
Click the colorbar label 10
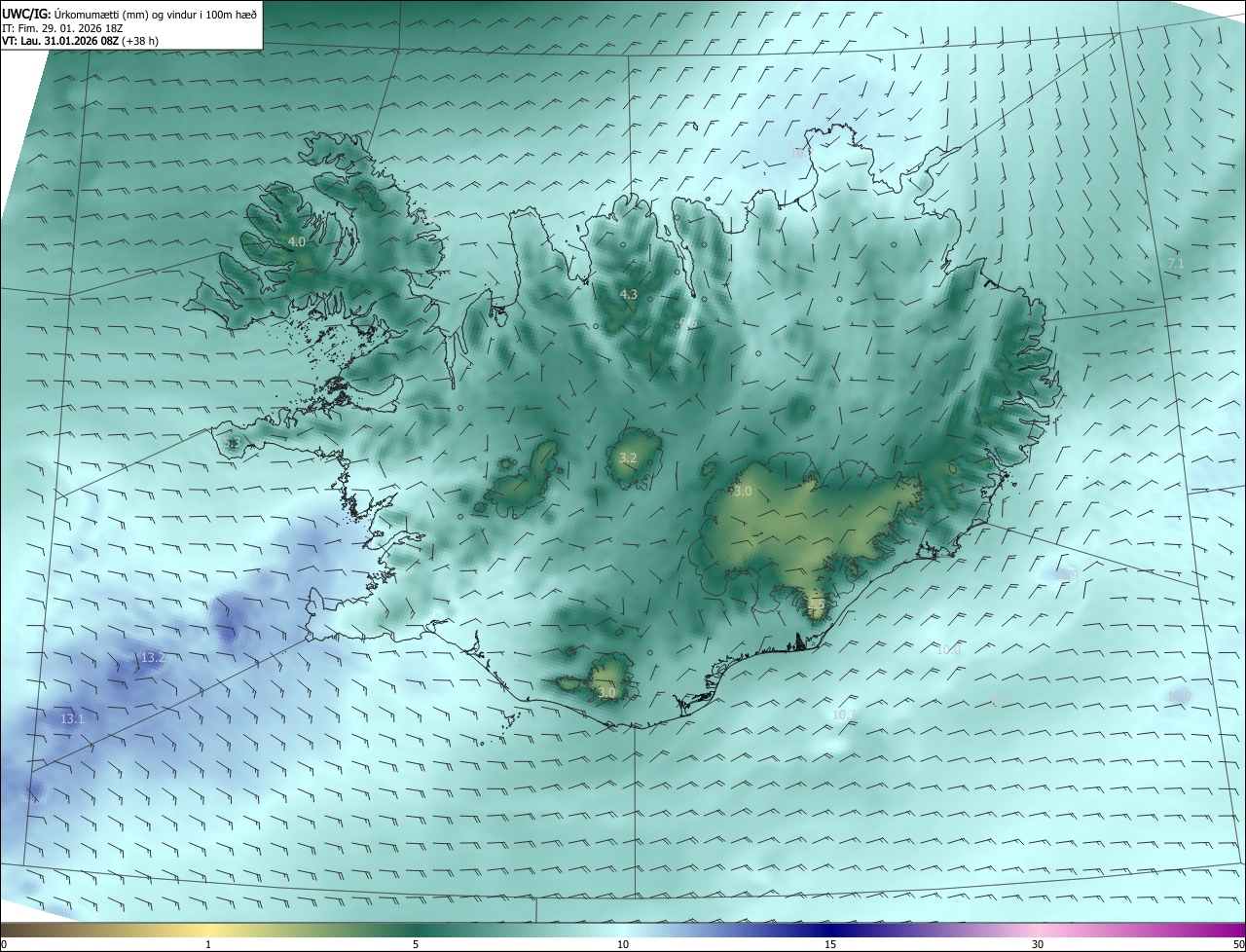[623, 944]
